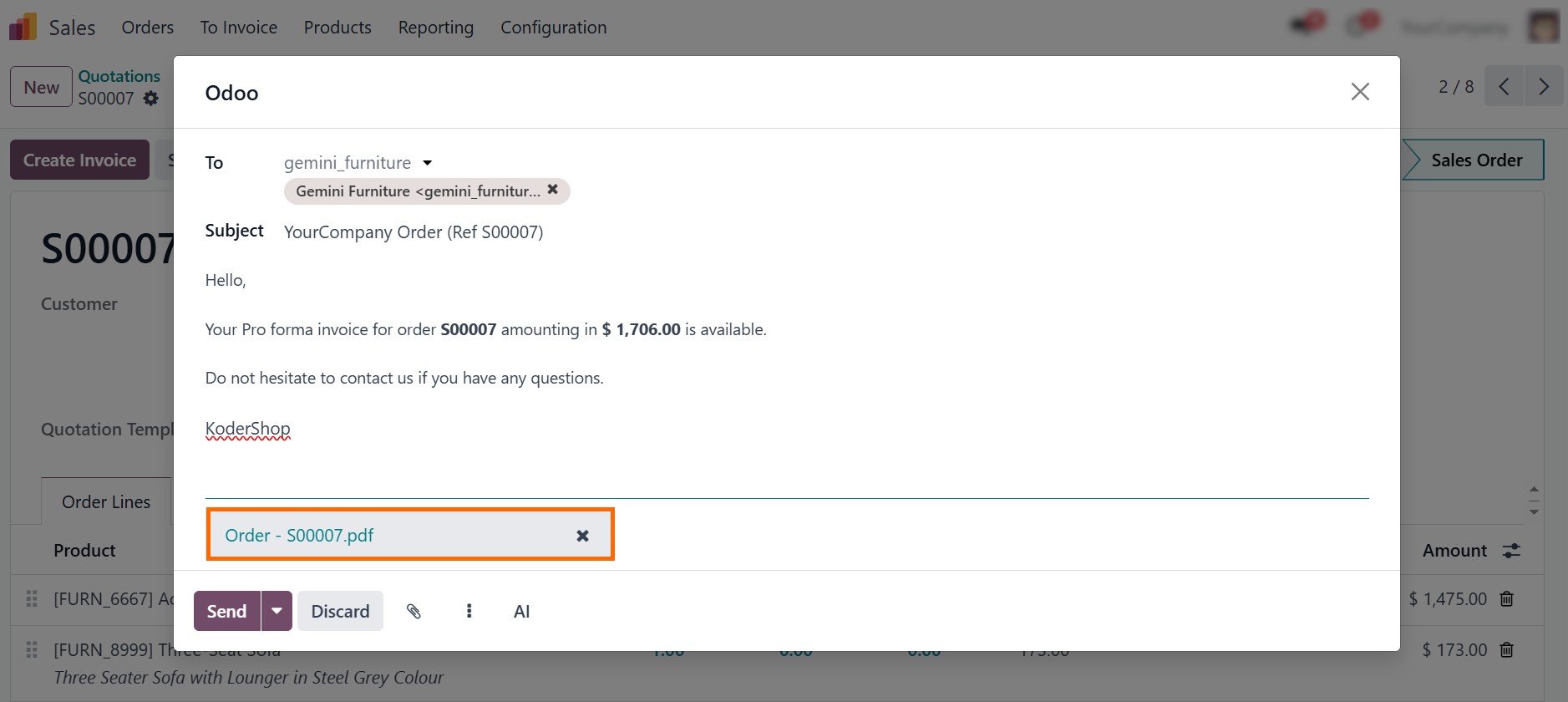Click the AI button
This screenshot has width=1568, height=702.
pos(521,611)
